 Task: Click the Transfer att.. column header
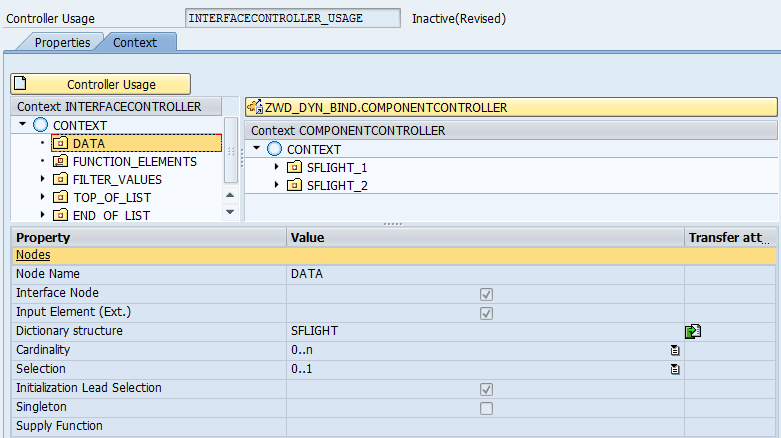pos(731,238)
